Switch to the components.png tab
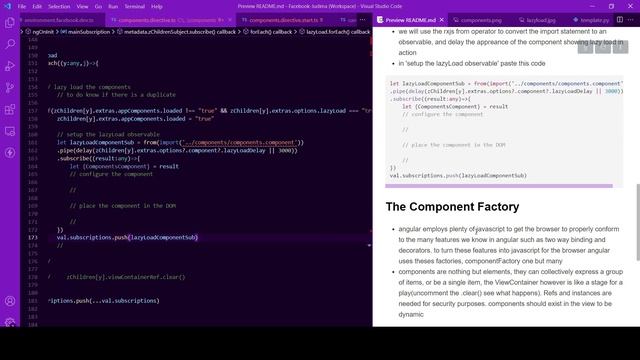 tap(481, 20)
